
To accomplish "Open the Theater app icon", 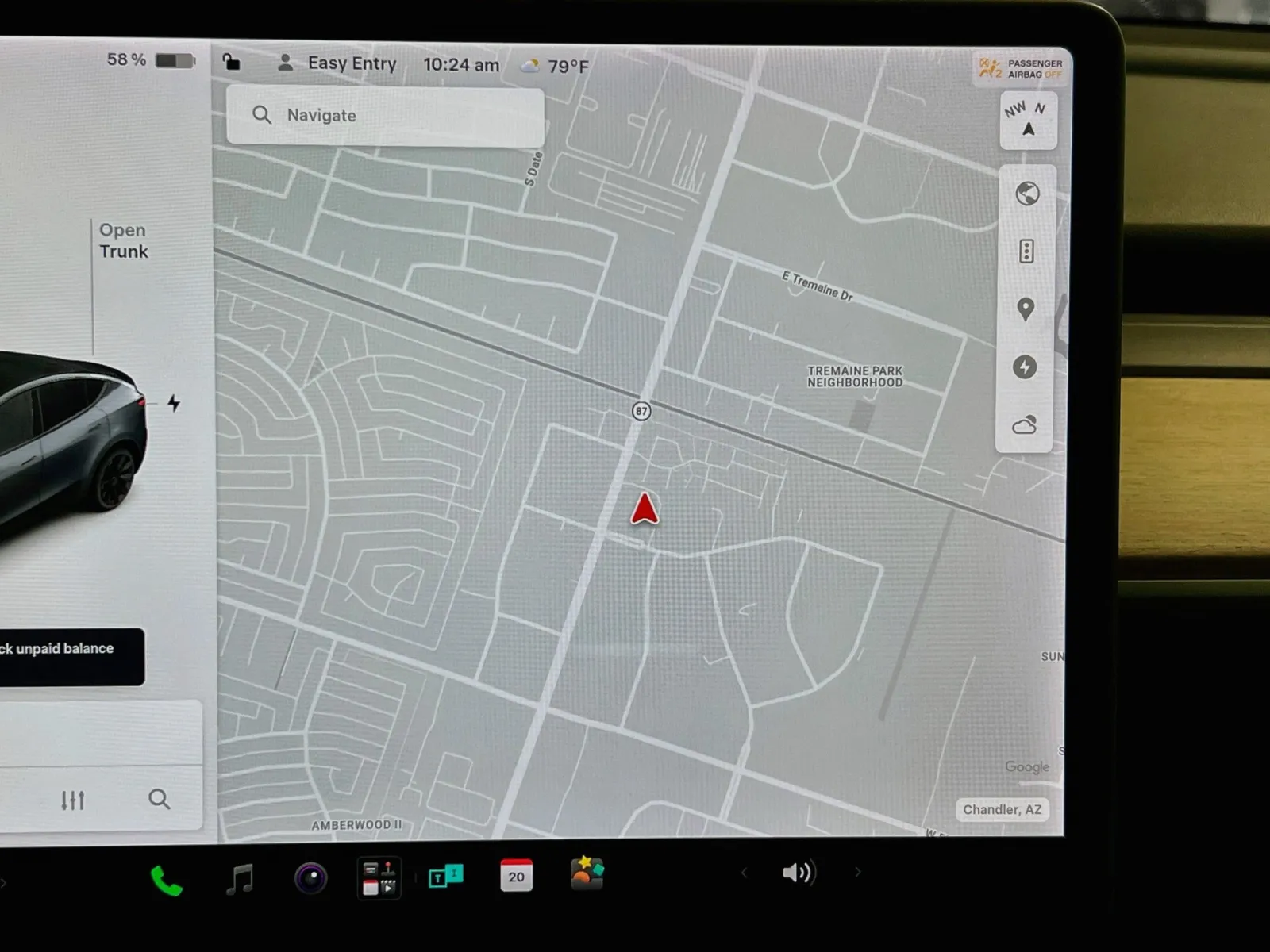I will (x=379, y=878).
